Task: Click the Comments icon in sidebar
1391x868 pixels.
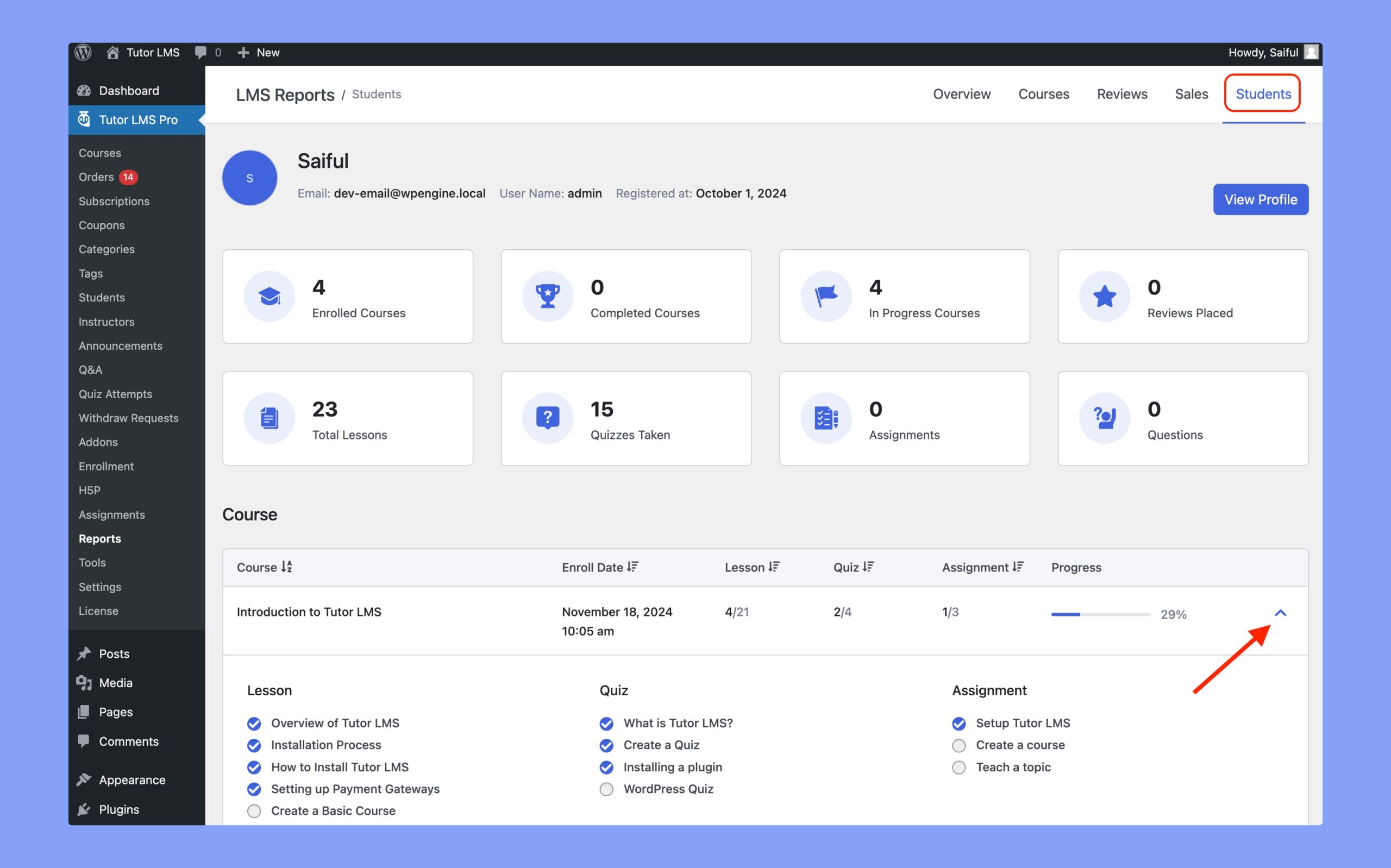Action: tap(84, 741)
